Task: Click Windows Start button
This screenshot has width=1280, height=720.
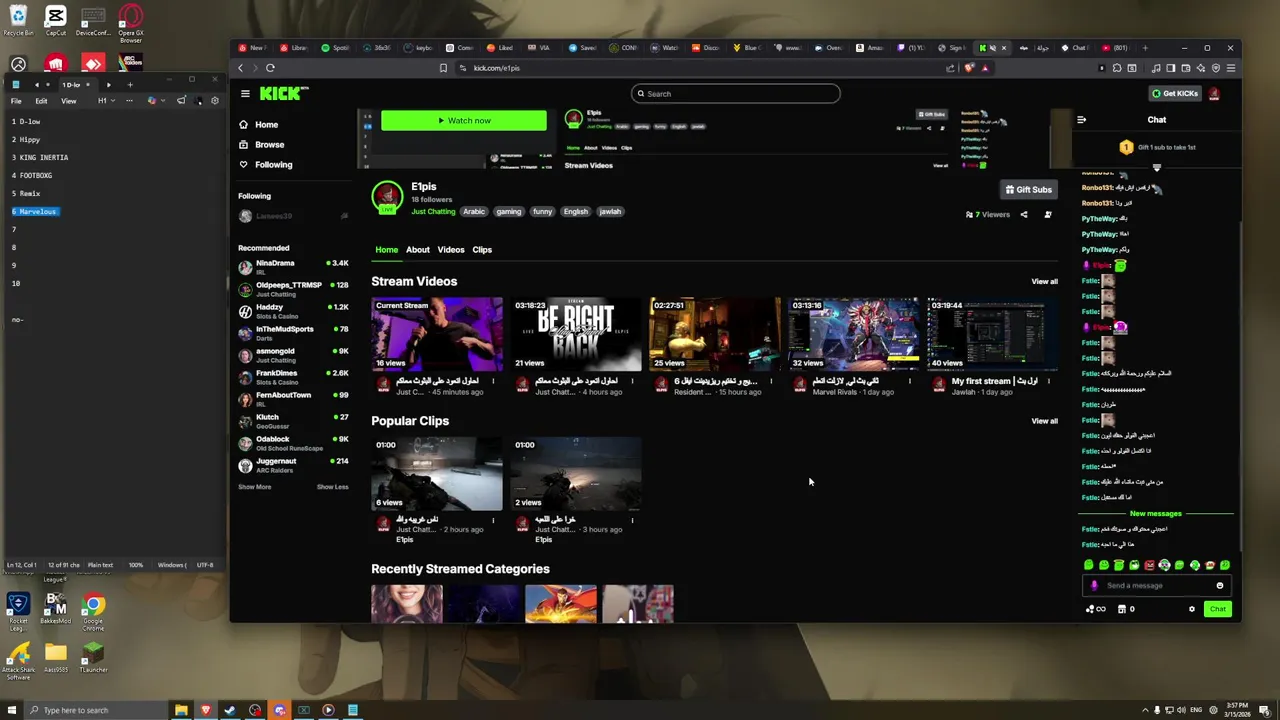Action: 10,710
